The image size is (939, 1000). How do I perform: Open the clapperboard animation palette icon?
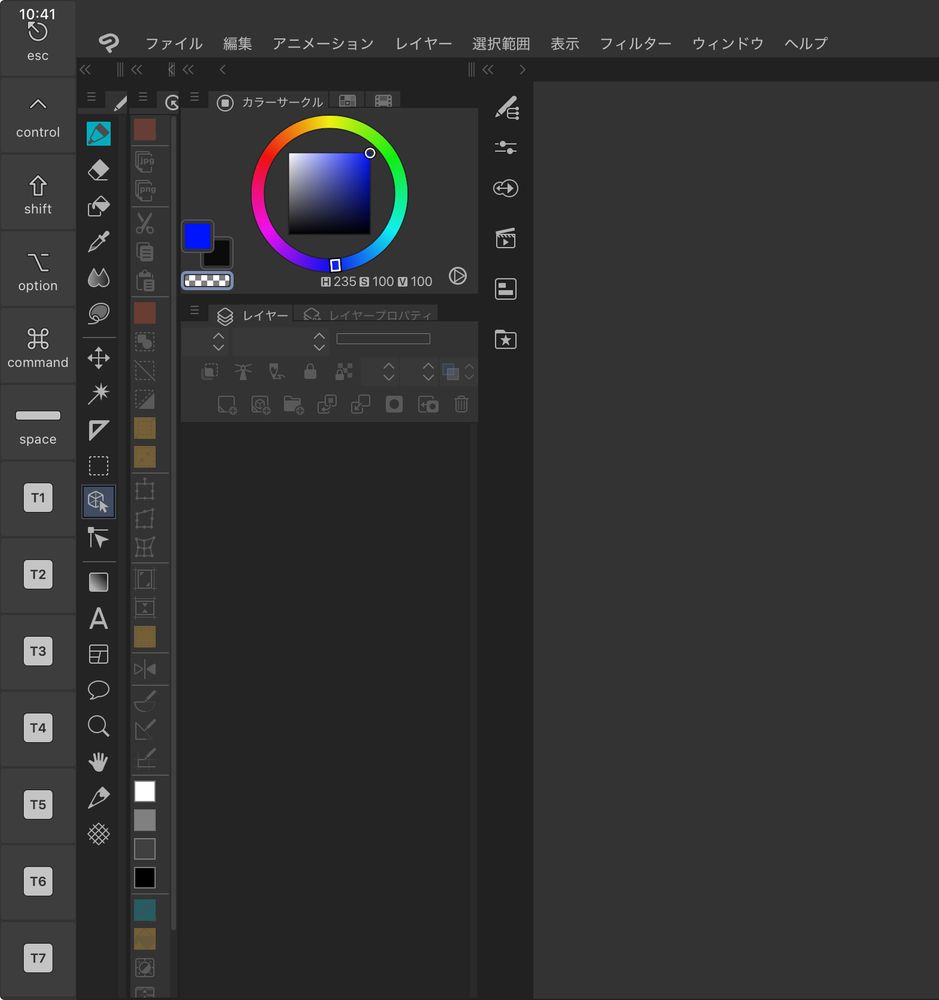coord(506,239)
